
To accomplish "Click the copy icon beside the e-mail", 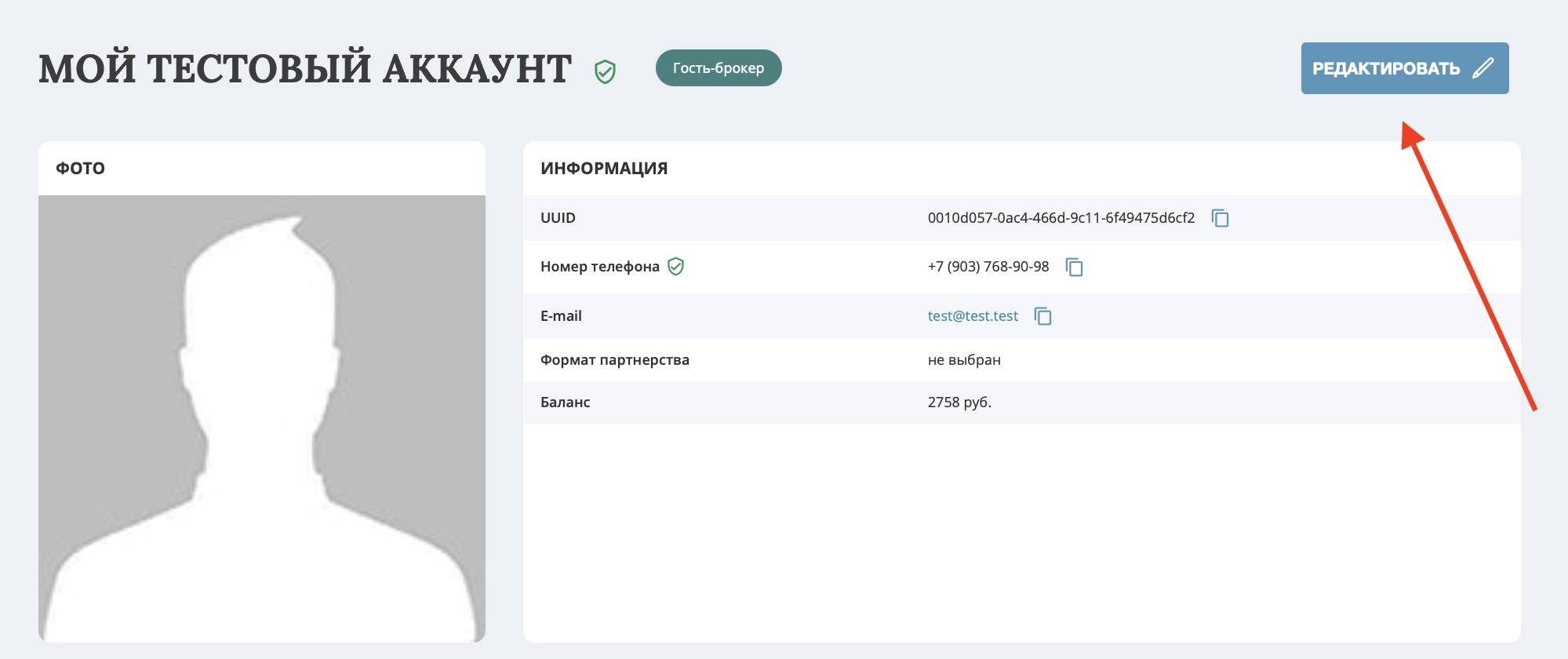I will point(1042,316).
